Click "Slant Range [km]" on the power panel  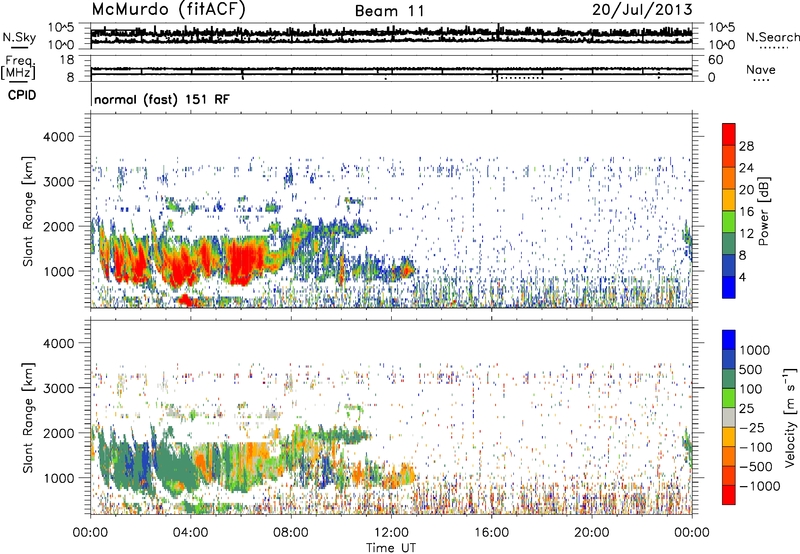28,211
